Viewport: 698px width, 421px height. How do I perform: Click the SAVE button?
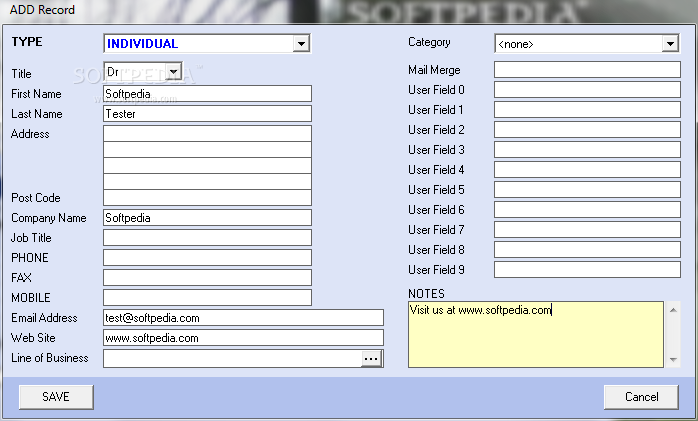coord(56,397)
